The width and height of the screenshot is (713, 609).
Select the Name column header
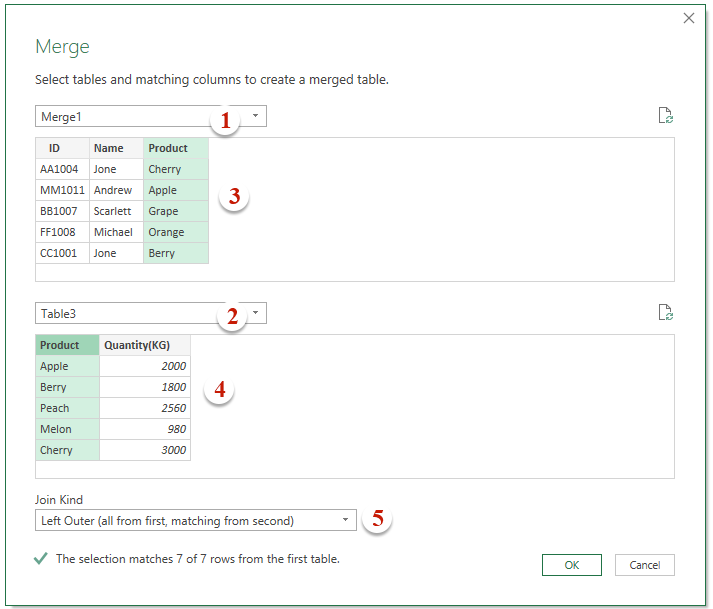coord(108,148)
